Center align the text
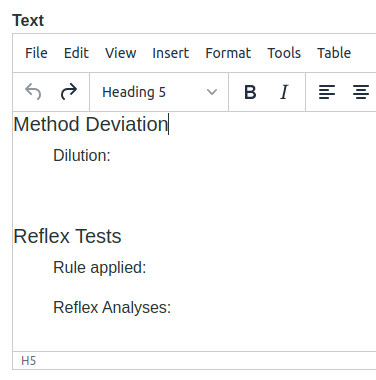Viewport: 376px width, 380px height. 361,92
